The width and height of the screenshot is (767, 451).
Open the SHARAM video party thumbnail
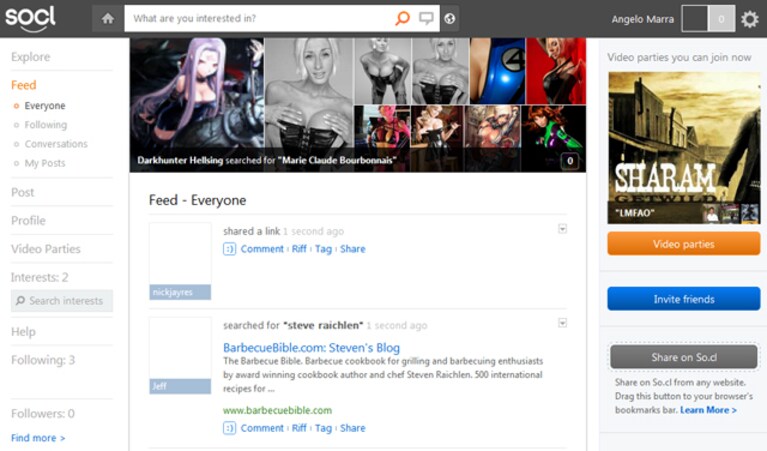(684, 148)
